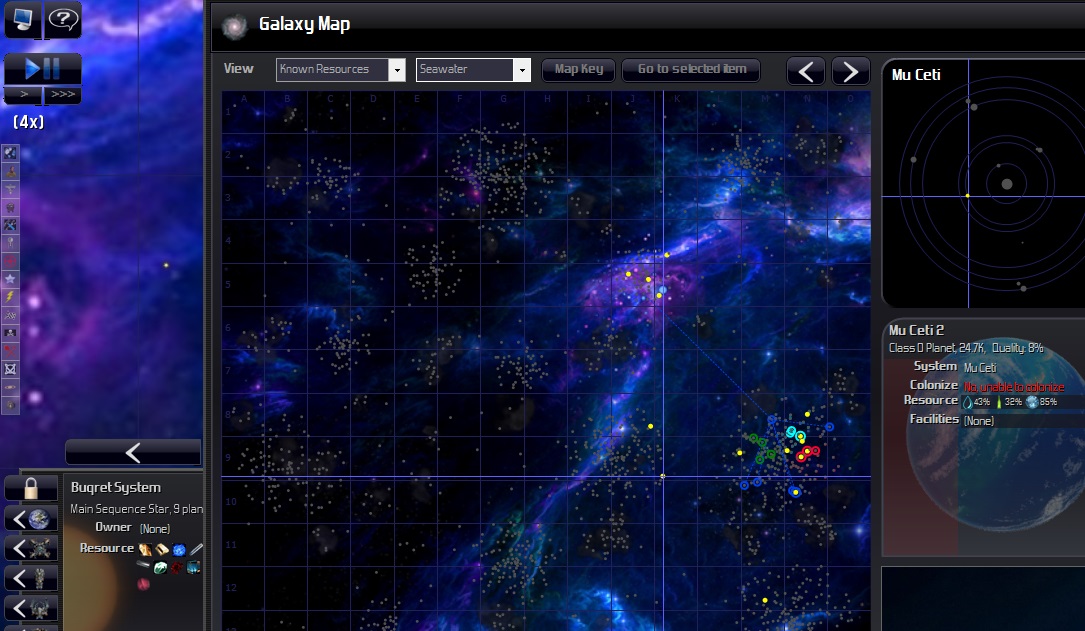Open the red crosshair target sidebar icon

tap(10, 261)
